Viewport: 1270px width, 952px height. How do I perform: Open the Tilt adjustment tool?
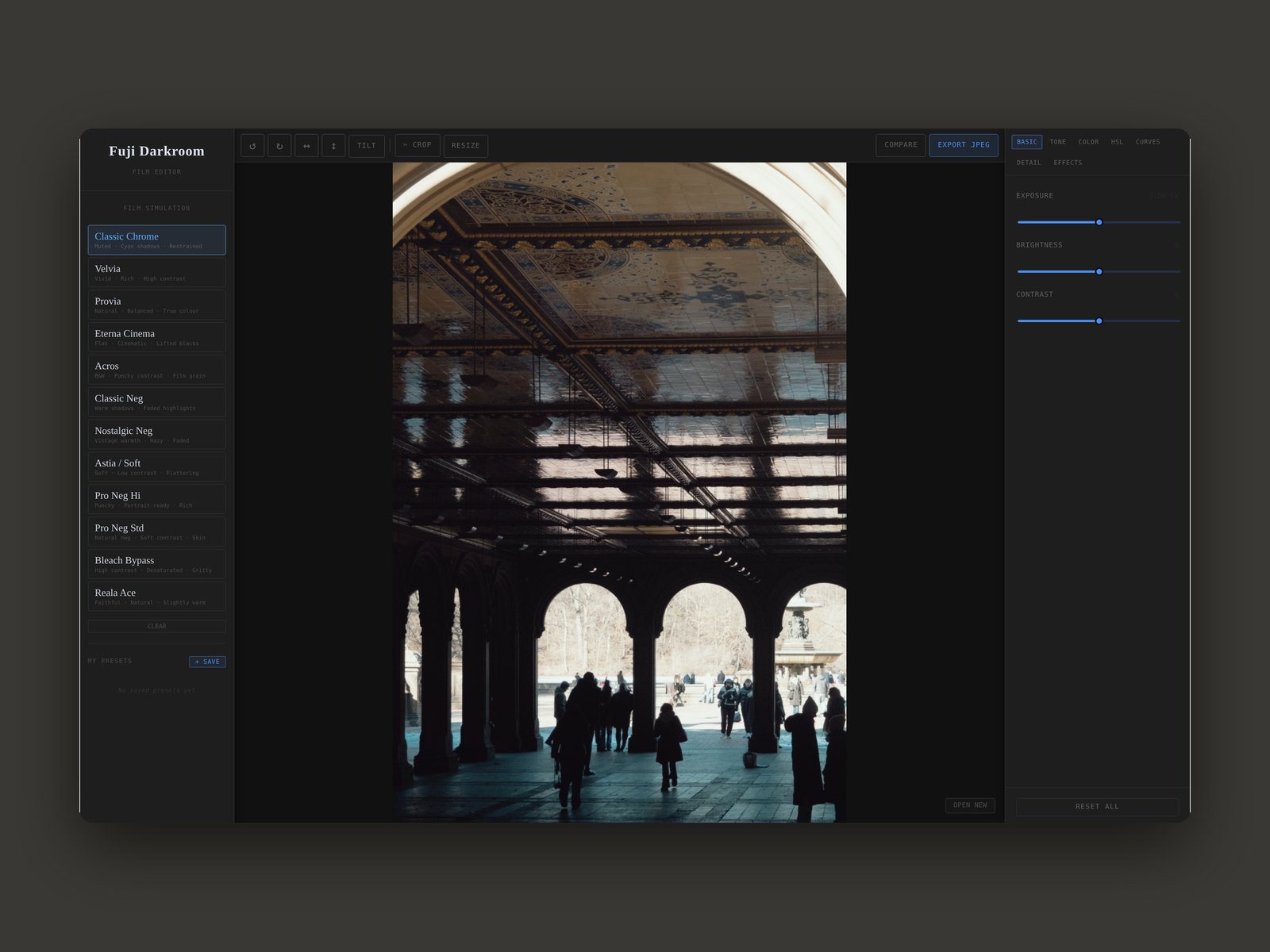[x=367, y=146]
